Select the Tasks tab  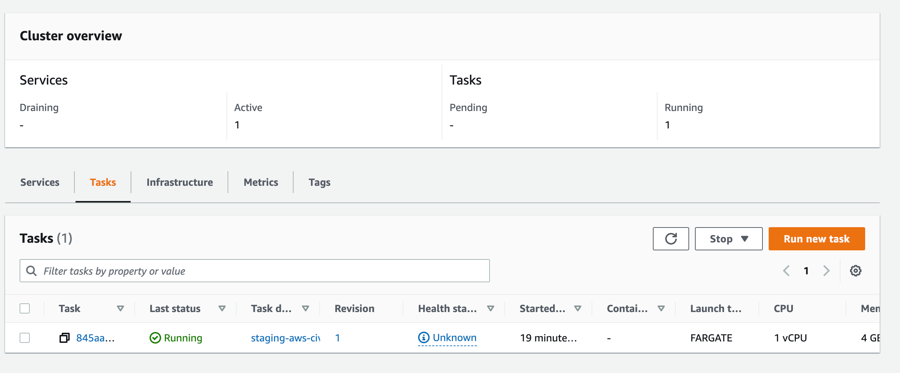[x=103, y=182]
